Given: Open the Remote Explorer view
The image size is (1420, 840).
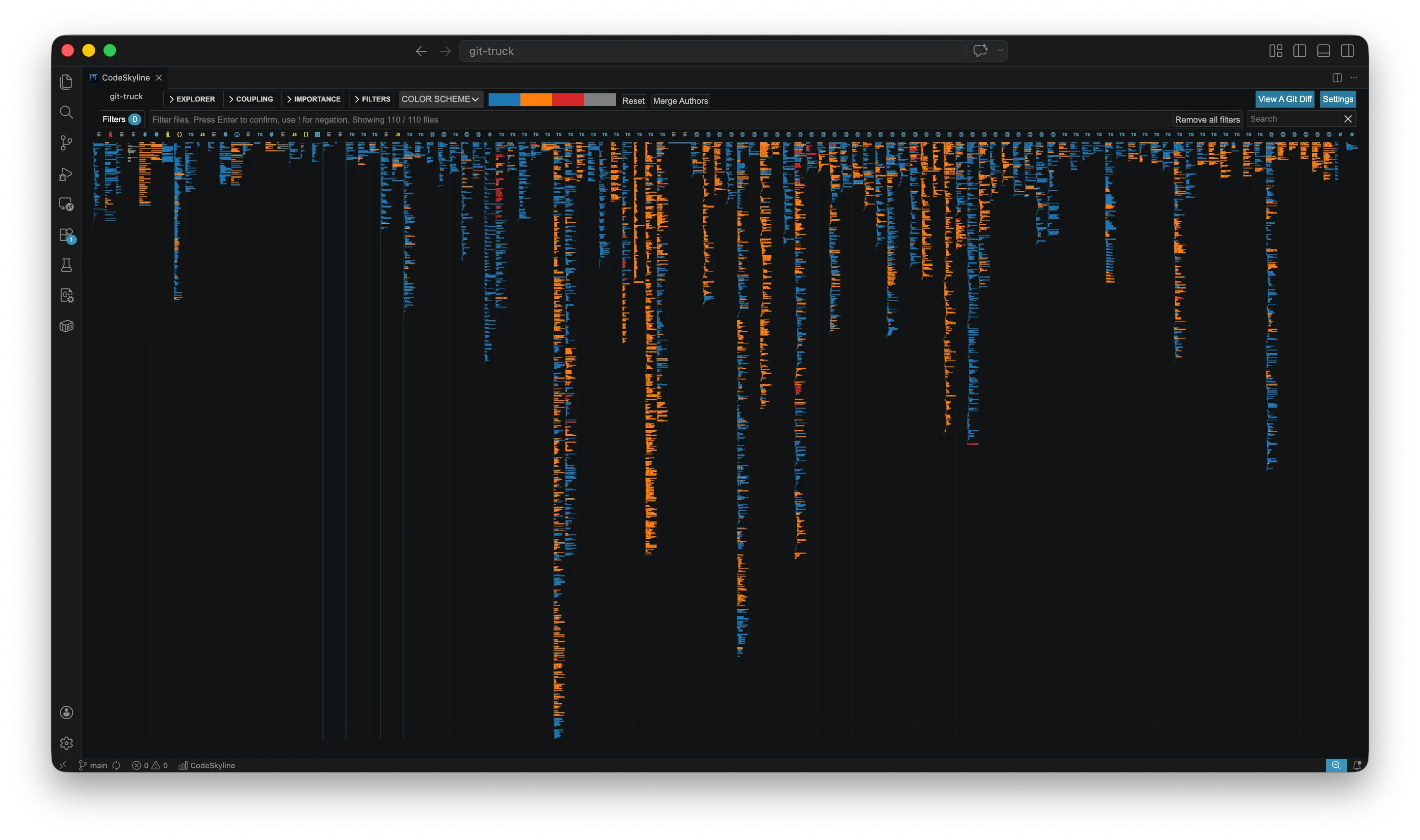Looking at the screenshot, I should [x=66, y=204].
